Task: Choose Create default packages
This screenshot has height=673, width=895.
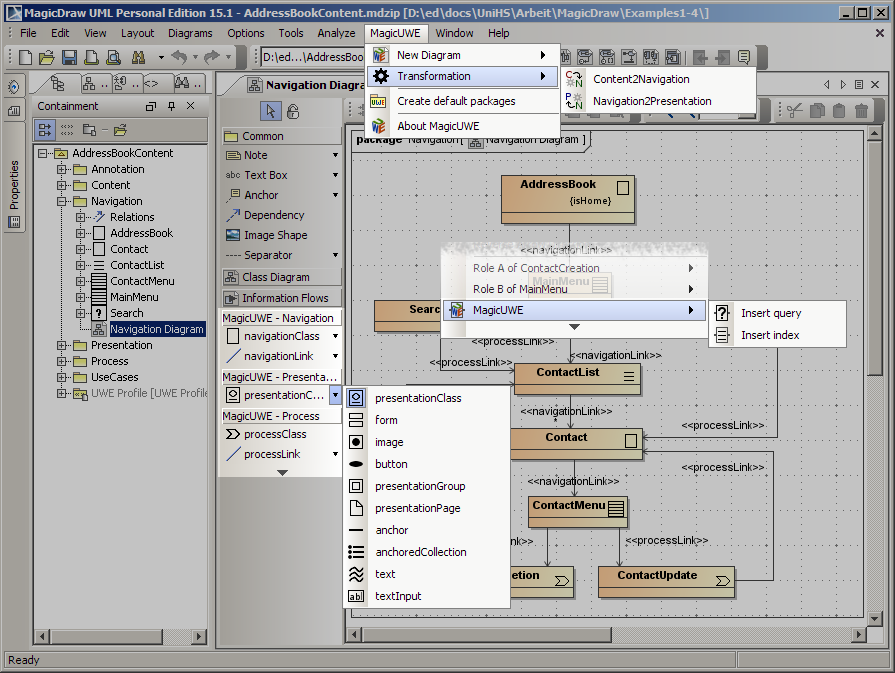Action: click(462, 101)
